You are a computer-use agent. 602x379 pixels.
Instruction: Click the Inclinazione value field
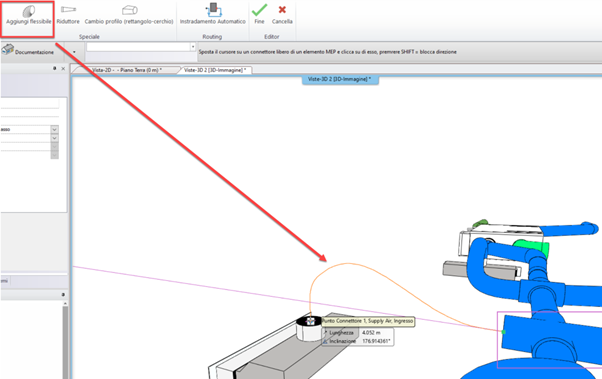tap(376, 341)
